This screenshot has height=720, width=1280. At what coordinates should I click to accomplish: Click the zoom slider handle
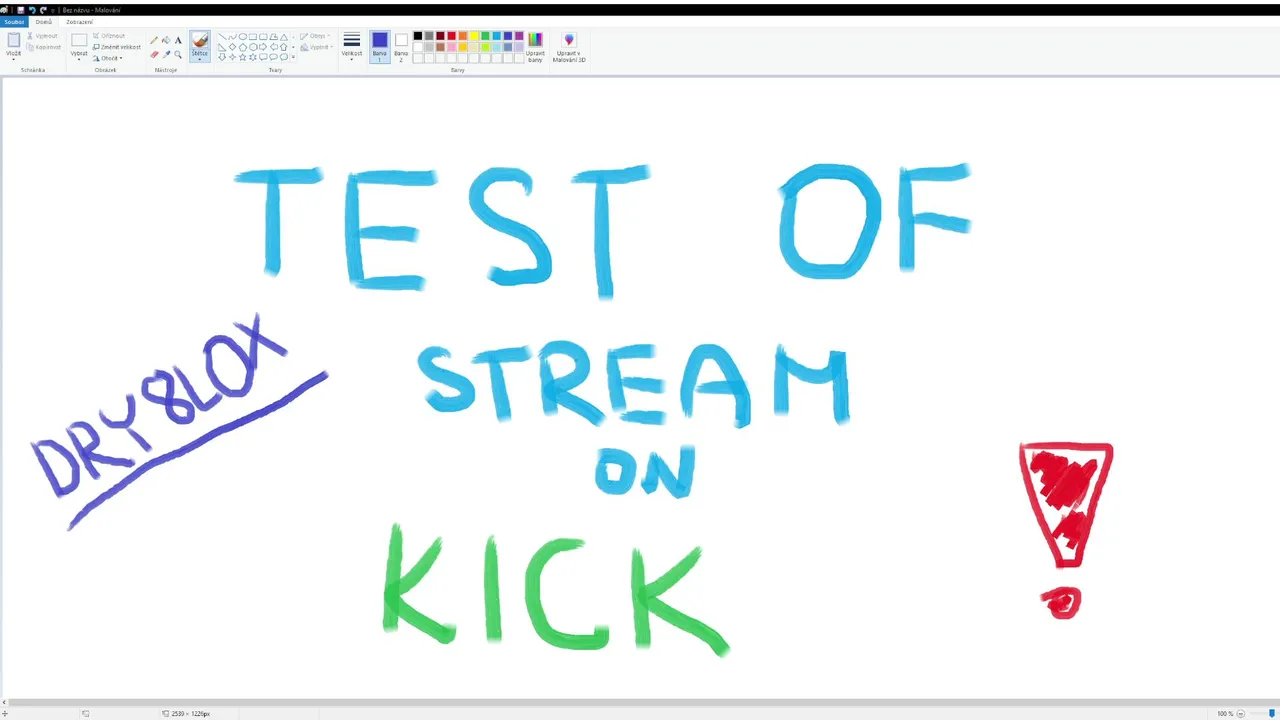[1272, 713]
